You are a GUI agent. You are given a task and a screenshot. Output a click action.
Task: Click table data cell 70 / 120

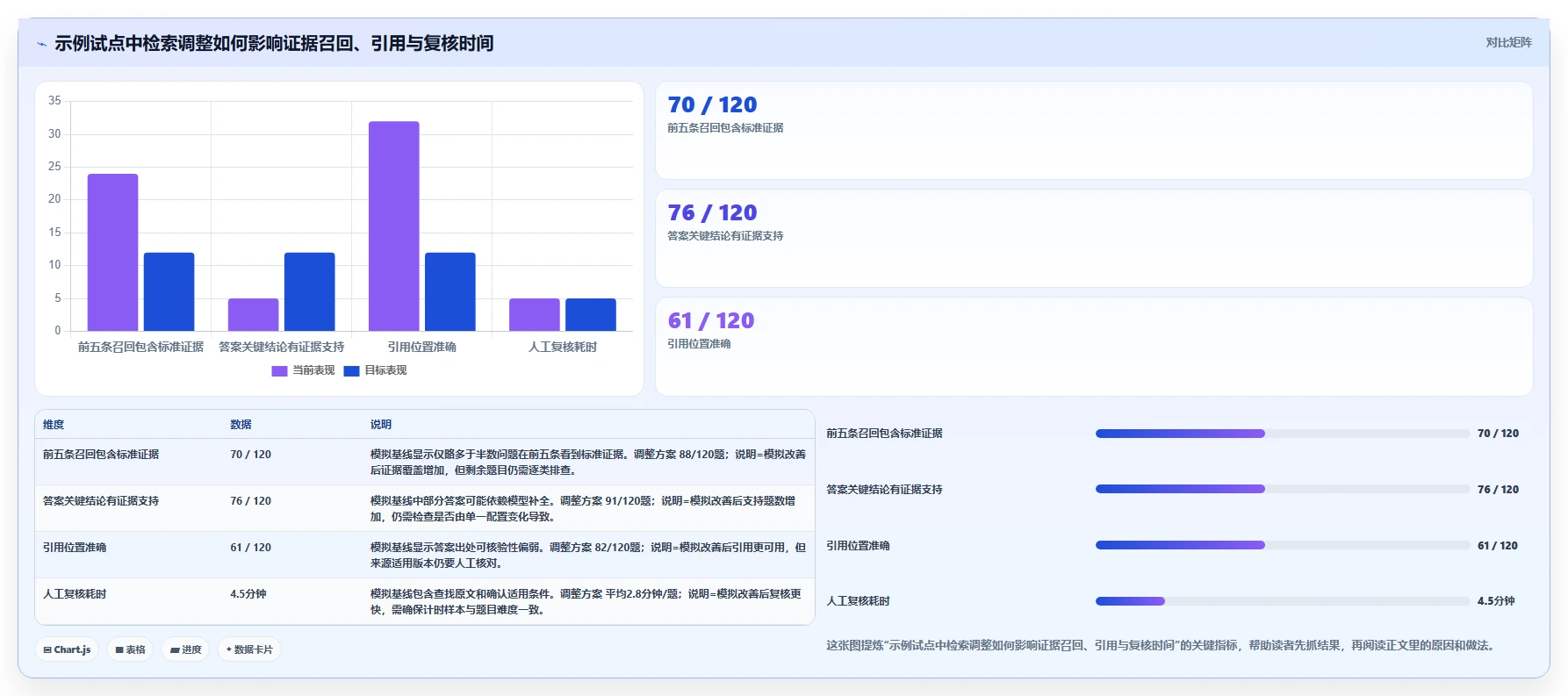[250, 455]
